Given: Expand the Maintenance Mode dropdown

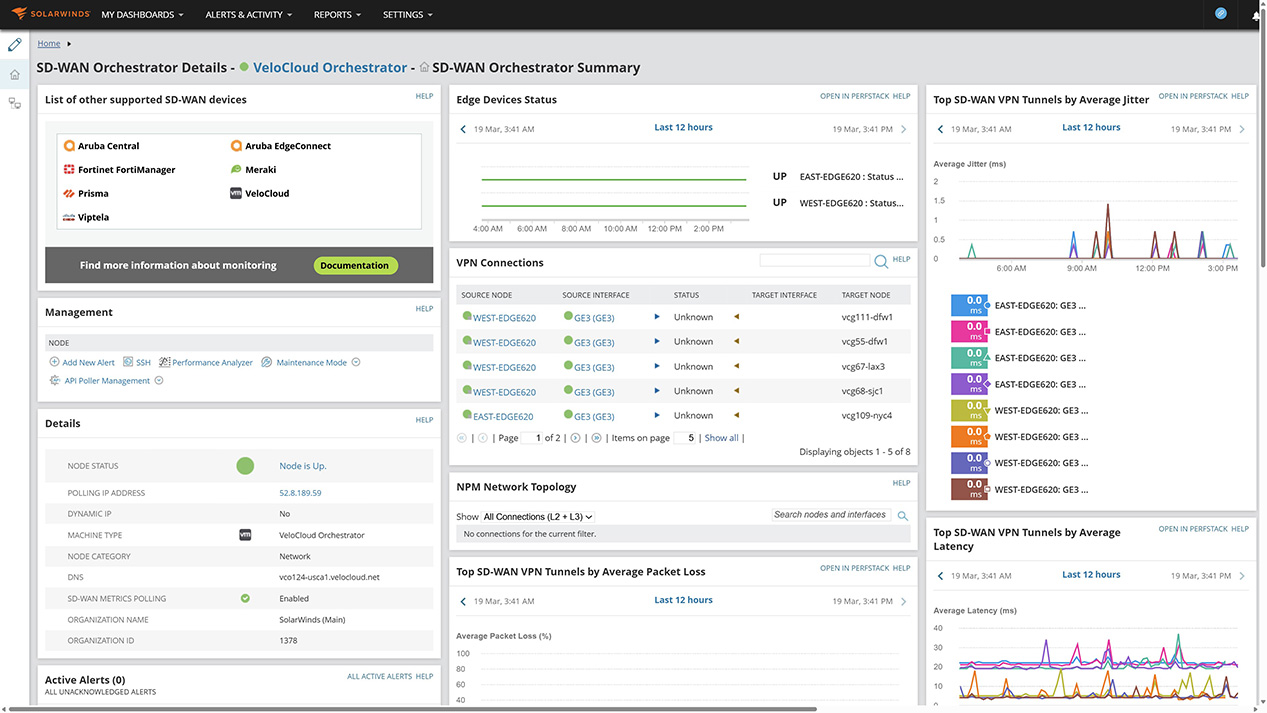Looking at the screenshot, I should 354,362.
